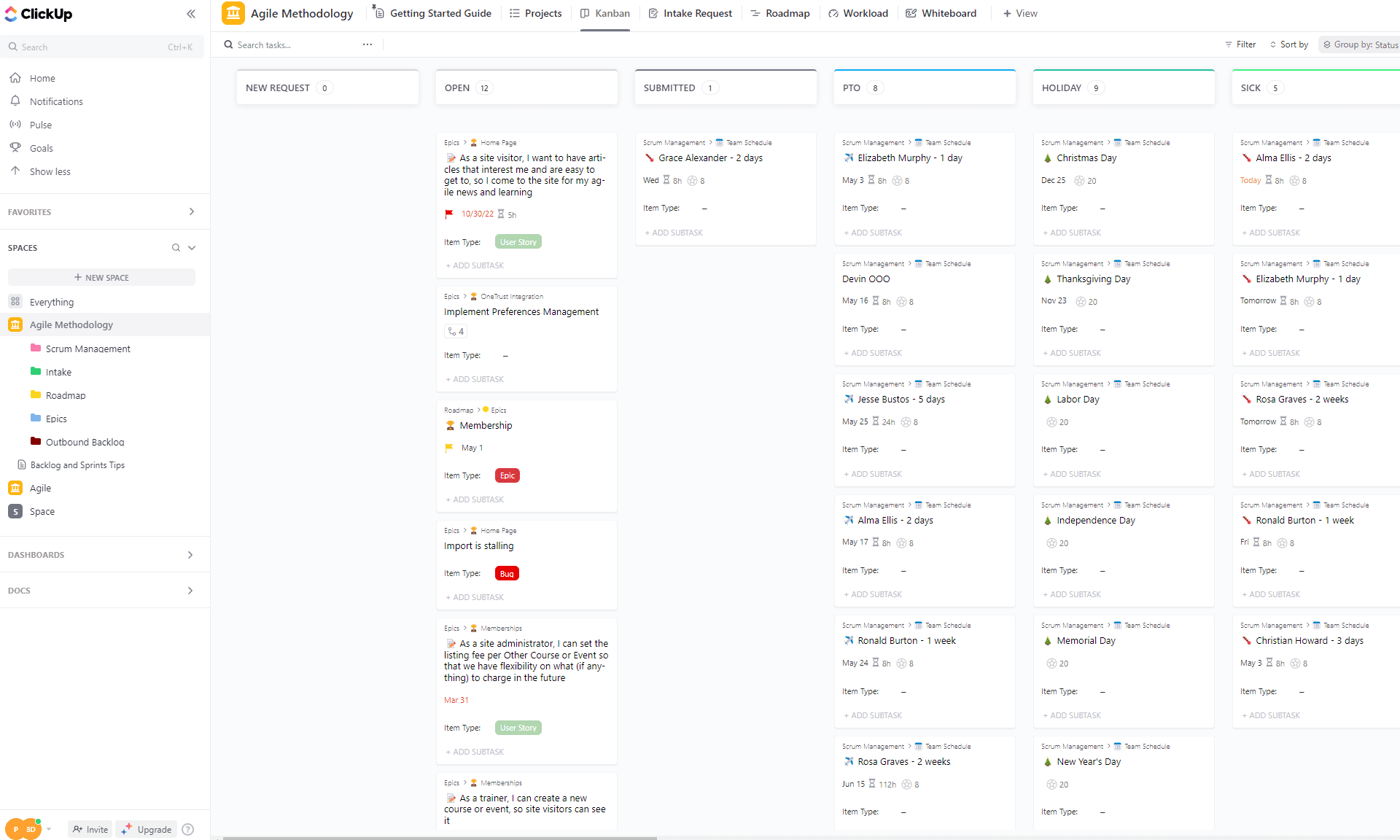This screenshot has width=1400, height=840.
Task: Open the Notifications bell in sidebar
Action: pyautogui.click(x=15, y=101)
